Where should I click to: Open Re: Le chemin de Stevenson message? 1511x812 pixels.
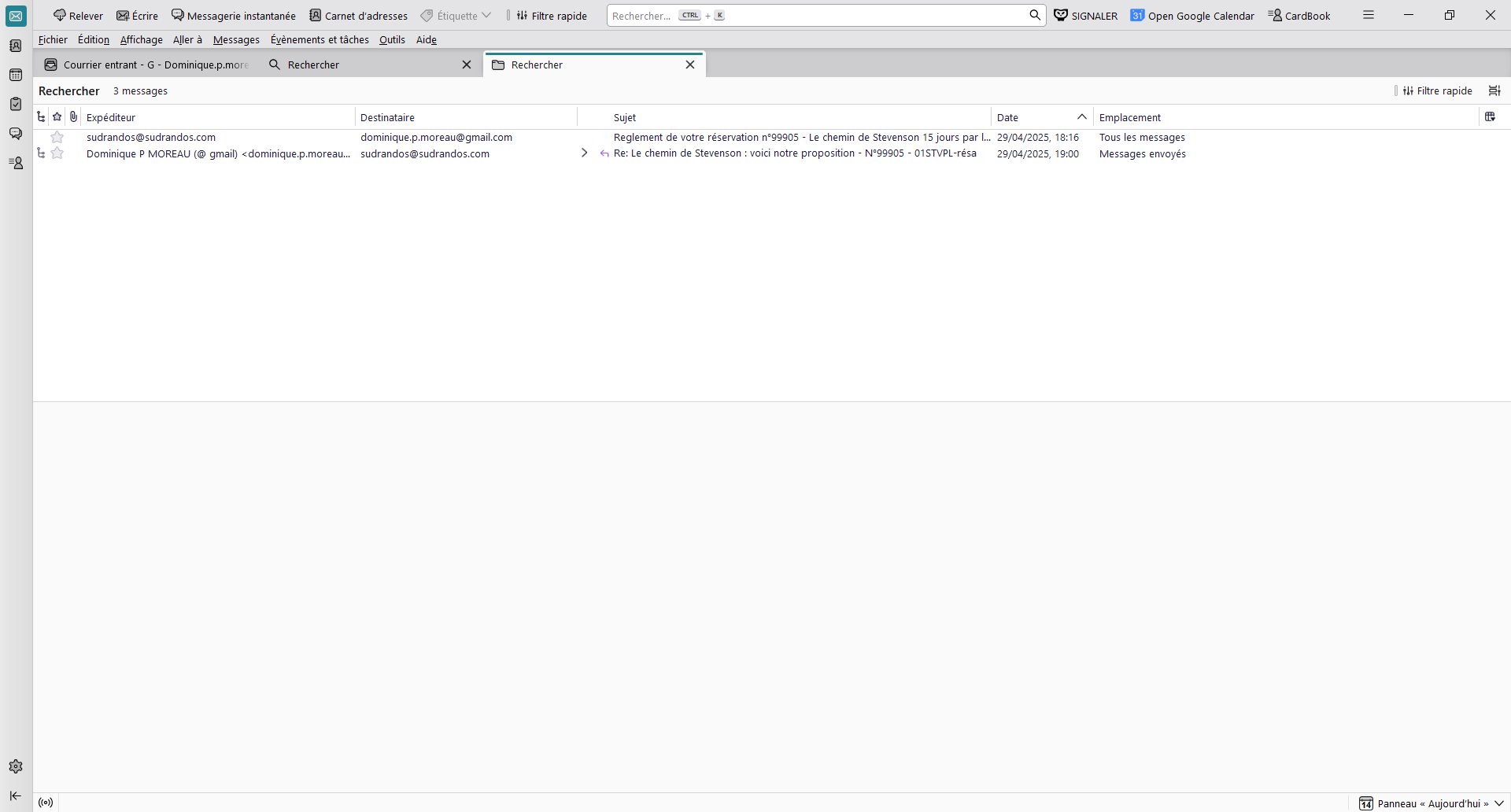[x=795, y=153]
